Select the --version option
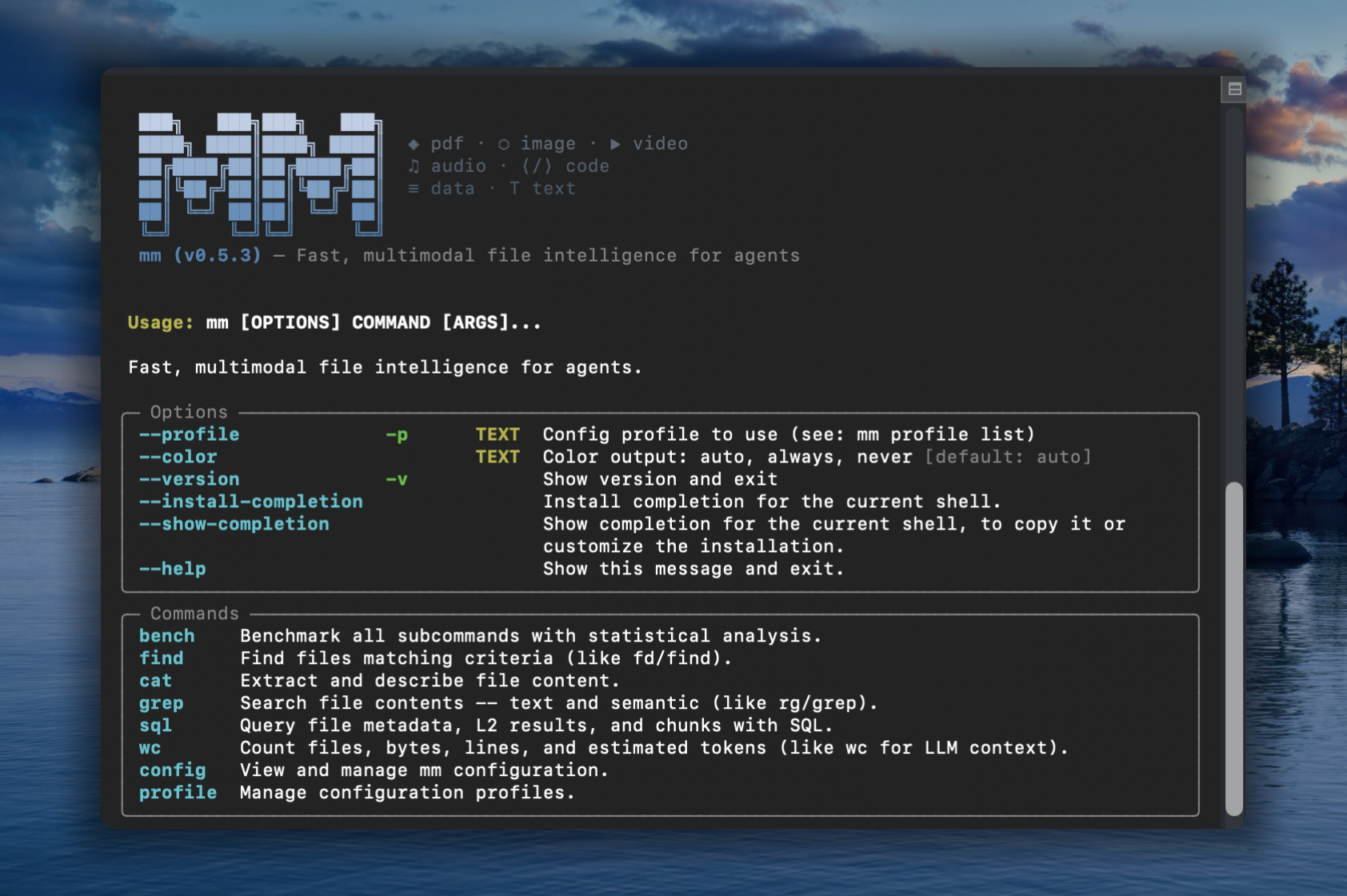Viewport: 1347px width, 896px height. (x=190, y=479)
